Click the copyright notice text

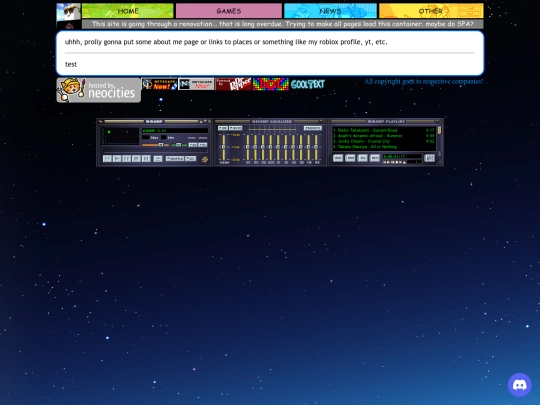[x=424, y=82]
